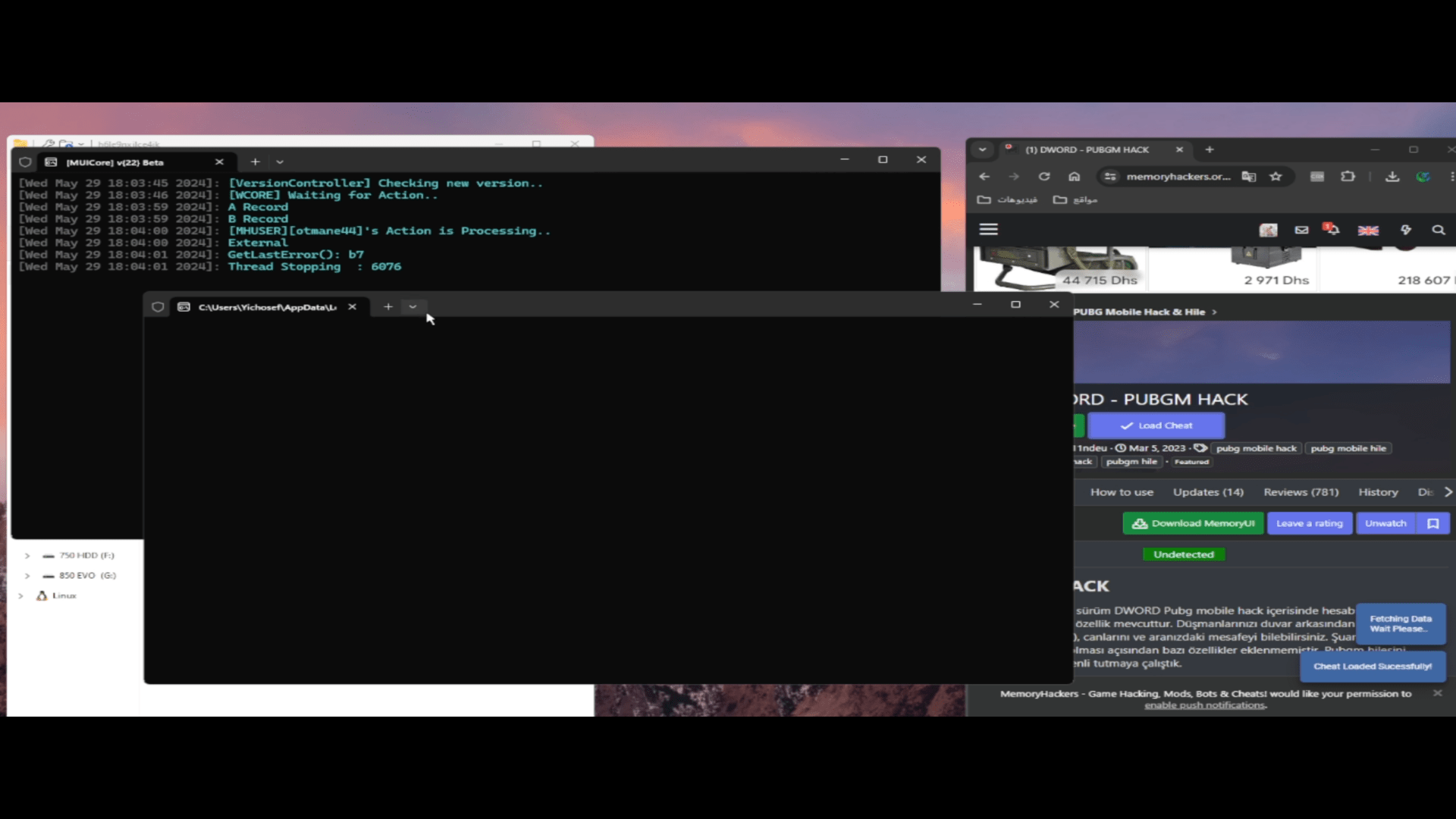Open the user avatar on memoryhackers
Screen dimensions: 1456x819
[1269, 230]
